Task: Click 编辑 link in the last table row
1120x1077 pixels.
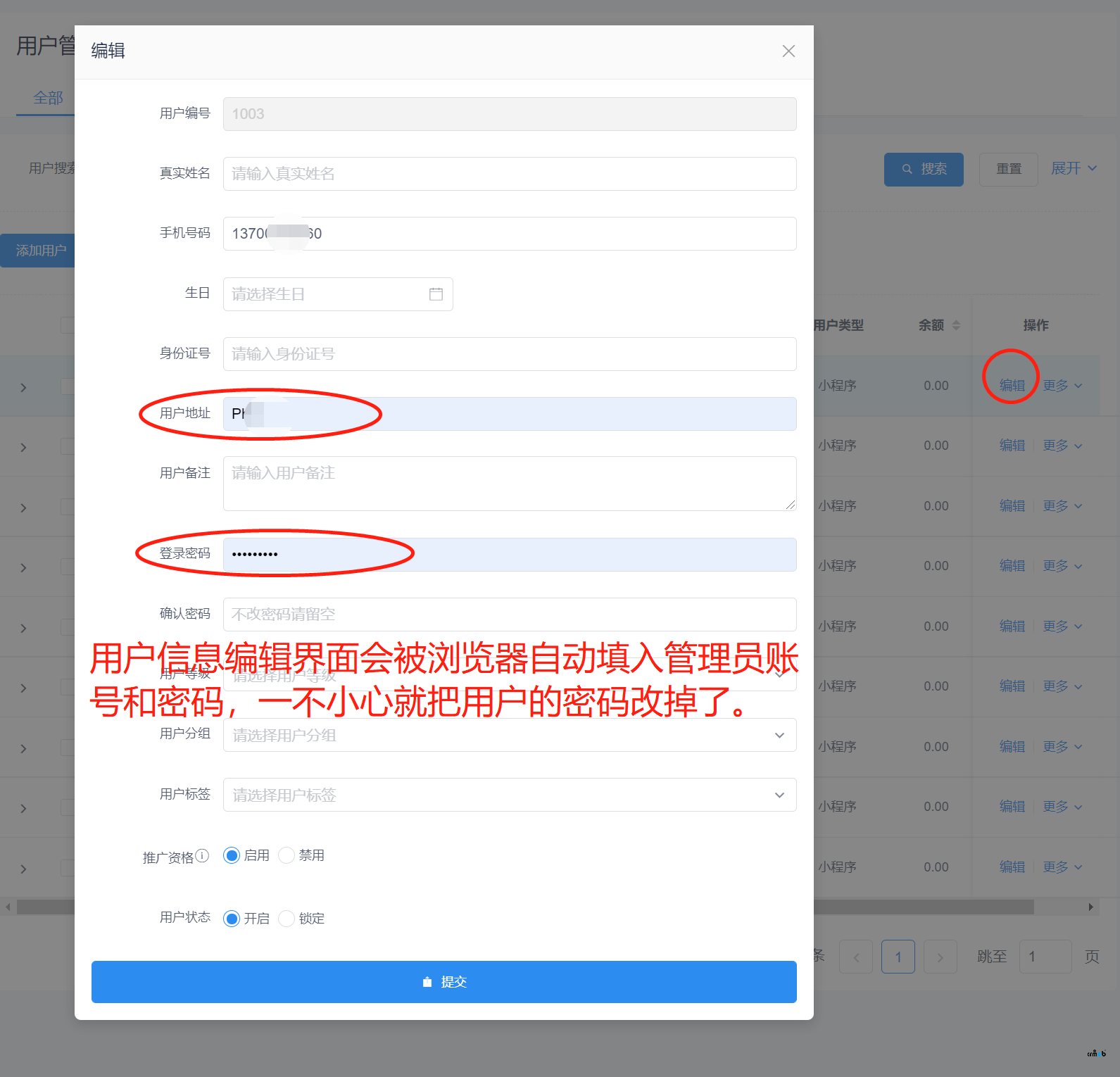Action: (1012, 867)
